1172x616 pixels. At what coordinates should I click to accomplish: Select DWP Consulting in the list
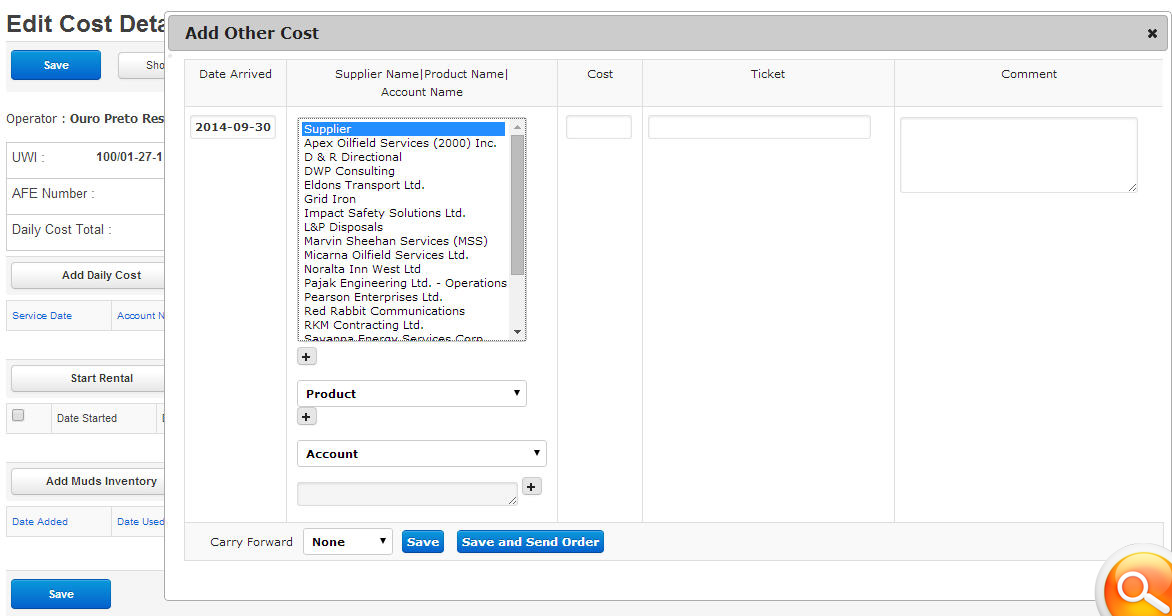[x=349, y=171]
